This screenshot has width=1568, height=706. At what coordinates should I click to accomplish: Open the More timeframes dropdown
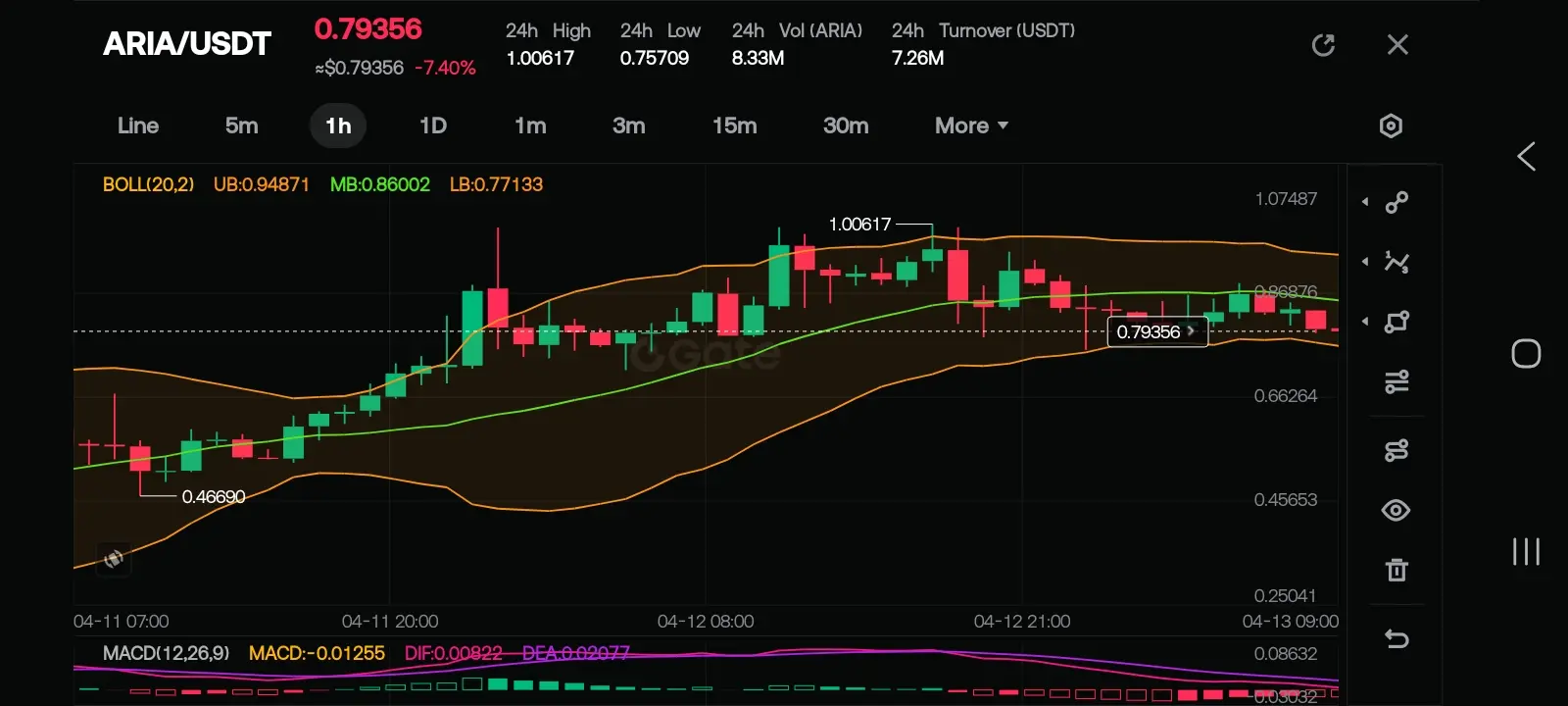(971, 126)
